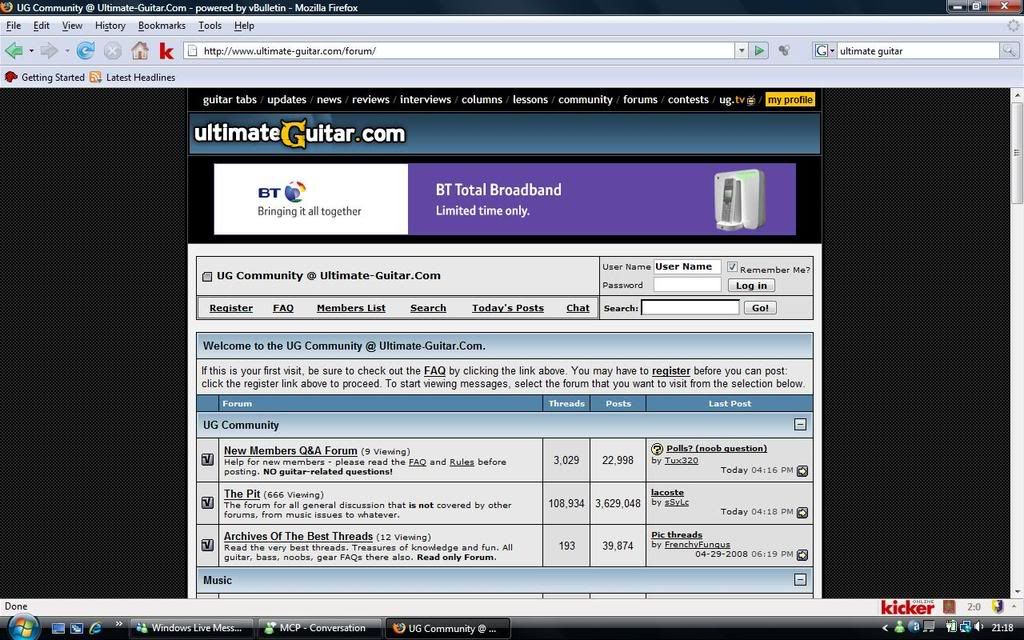Click the BT Total Broadband banner ad

pyautogui.click(x=504, y=199)
